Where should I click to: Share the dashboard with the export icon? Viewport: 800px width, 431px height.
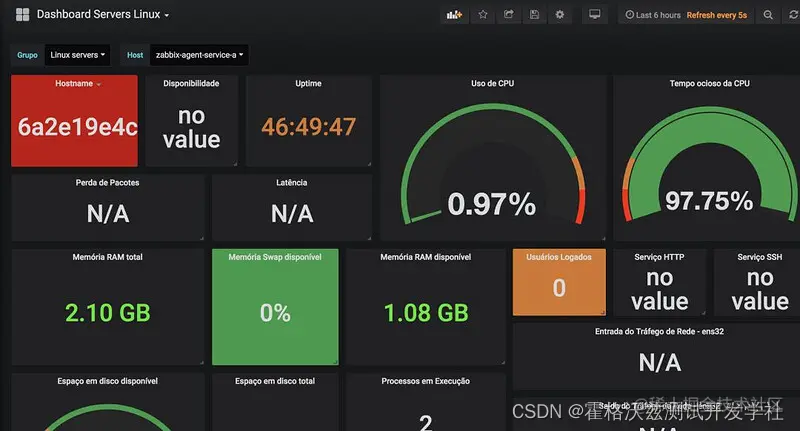pos(509,15)
